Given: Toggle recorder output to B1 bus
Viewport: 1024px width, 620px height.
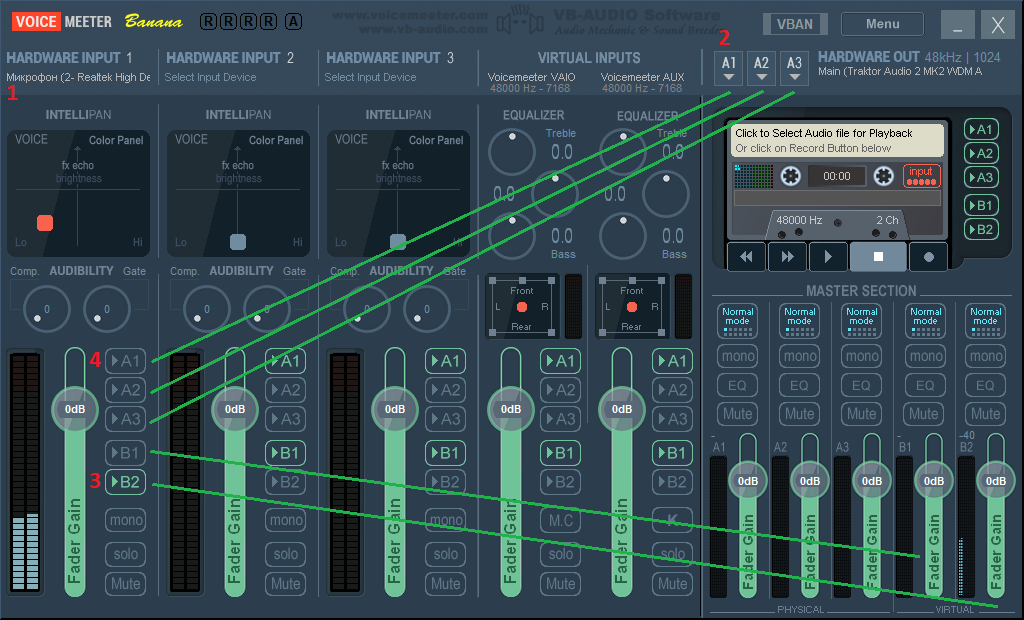Looking at the screenshot, I should (981, 205).
